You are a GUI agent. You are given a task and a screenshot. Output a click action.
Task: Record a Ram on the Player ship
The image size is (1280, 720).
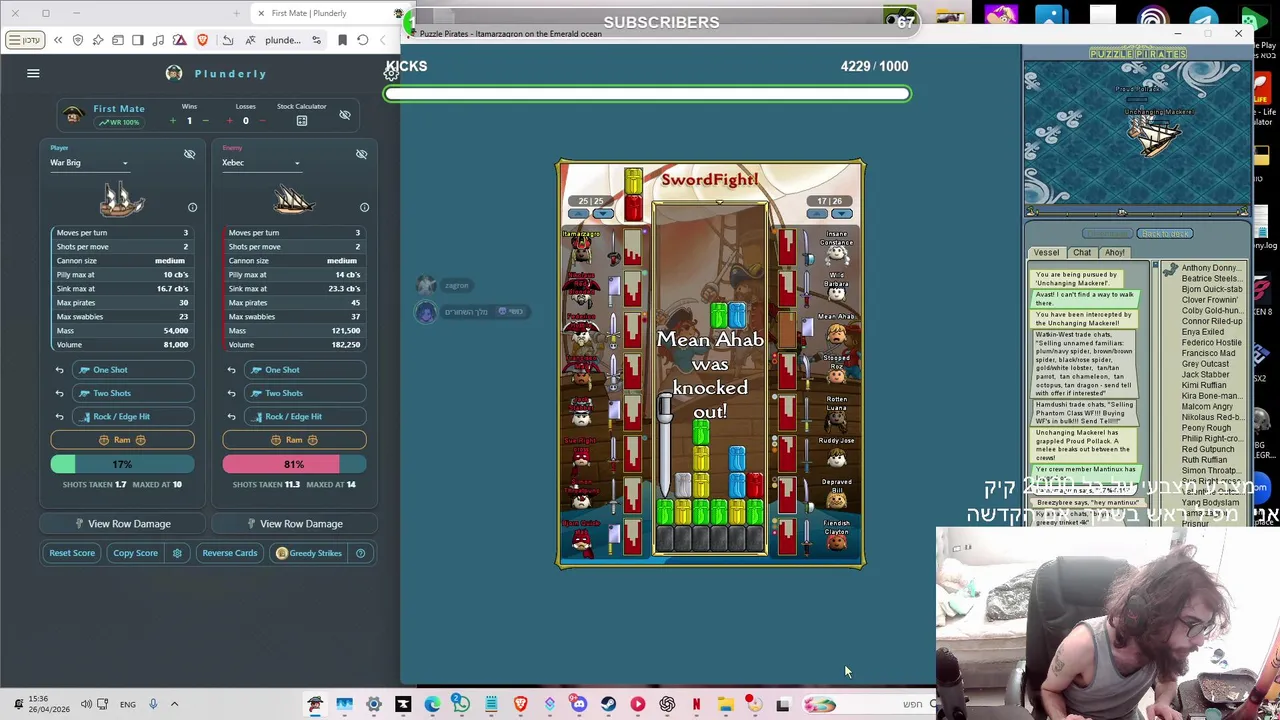[x=122, y=440]
